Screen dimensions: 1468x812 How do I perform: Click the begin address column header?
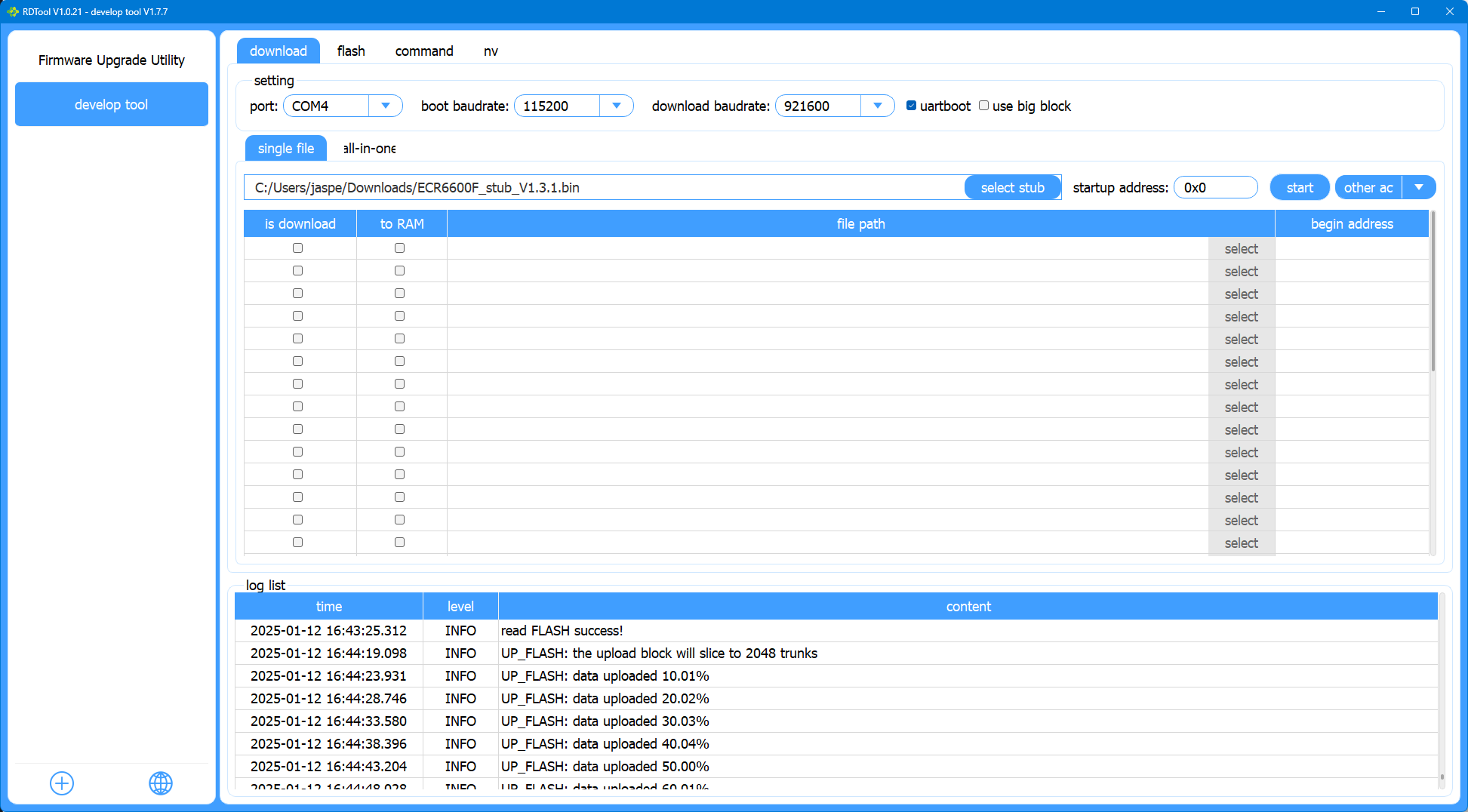(1352, 223)
